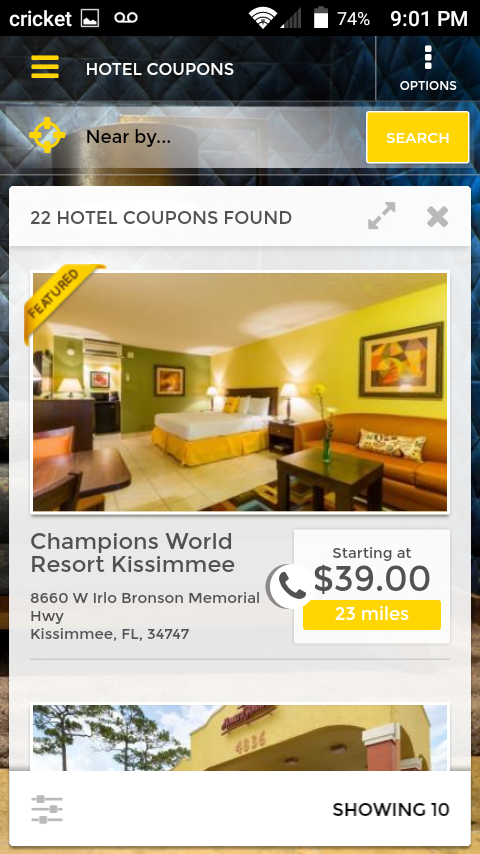Open the second hotel exterior photo
The width and height of the screenshot is (480, 854).
coord(240,737)
